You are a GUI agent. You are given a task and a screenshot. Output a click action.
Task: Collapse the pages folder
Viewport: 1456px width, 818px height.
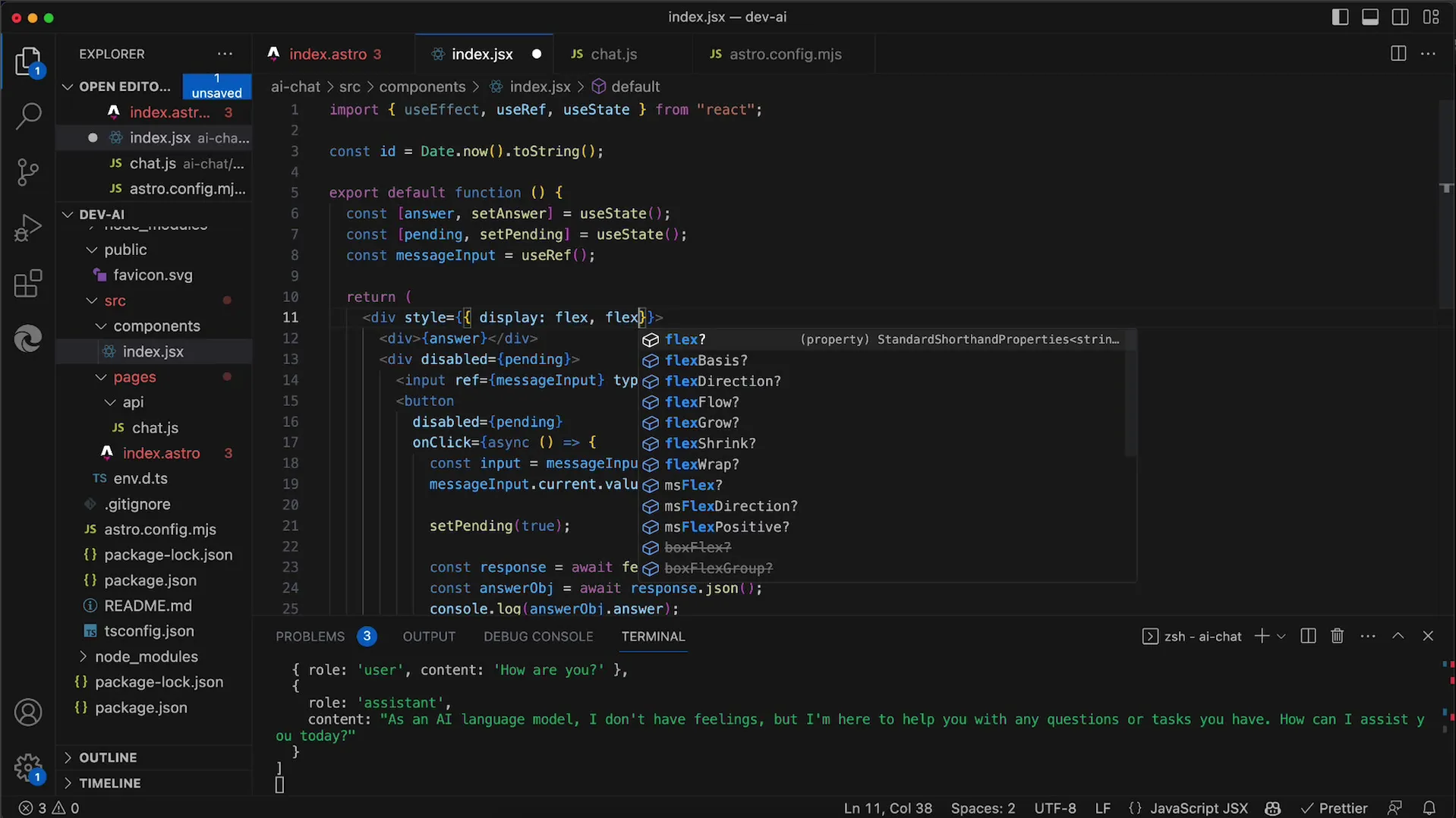[101, 377]
